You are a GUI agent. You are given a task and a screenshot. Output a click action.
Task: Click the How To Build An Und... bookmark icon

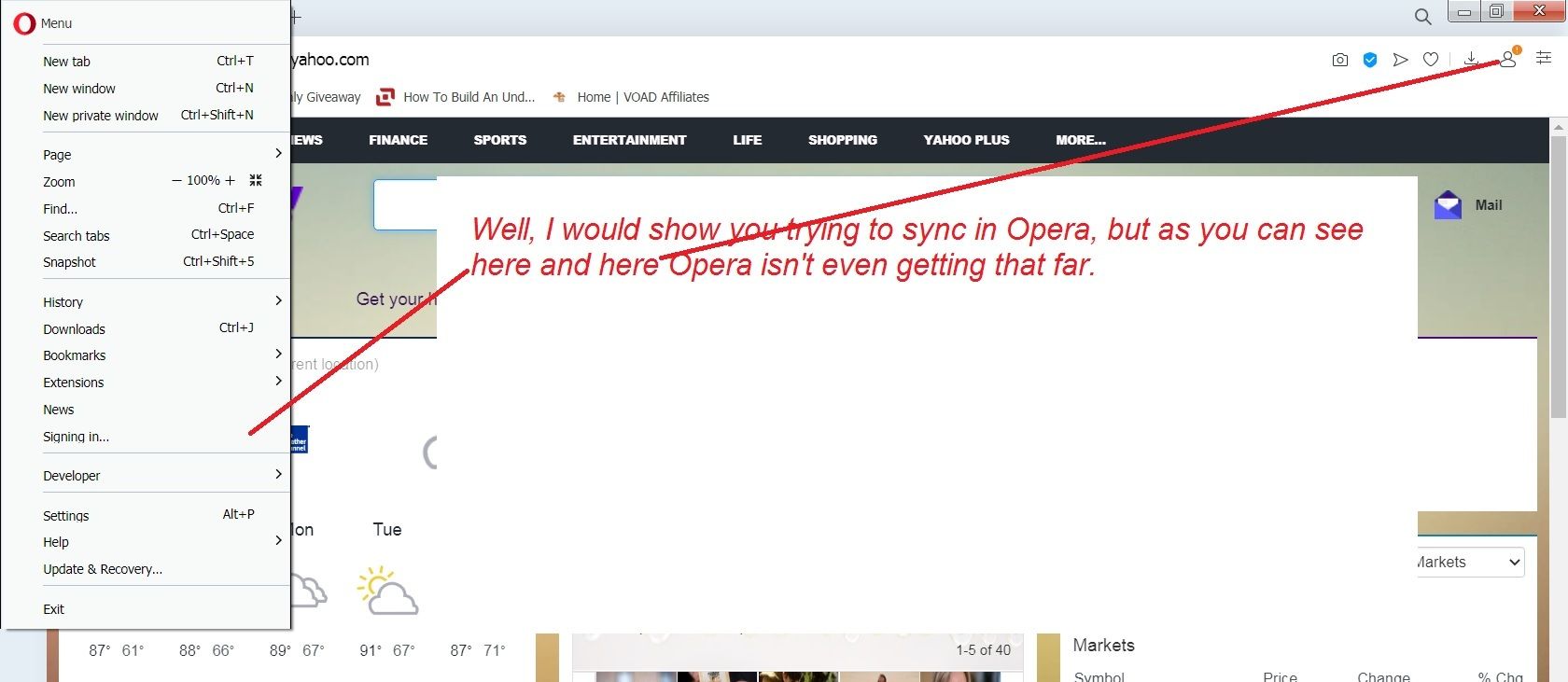(x=385, y=97)
